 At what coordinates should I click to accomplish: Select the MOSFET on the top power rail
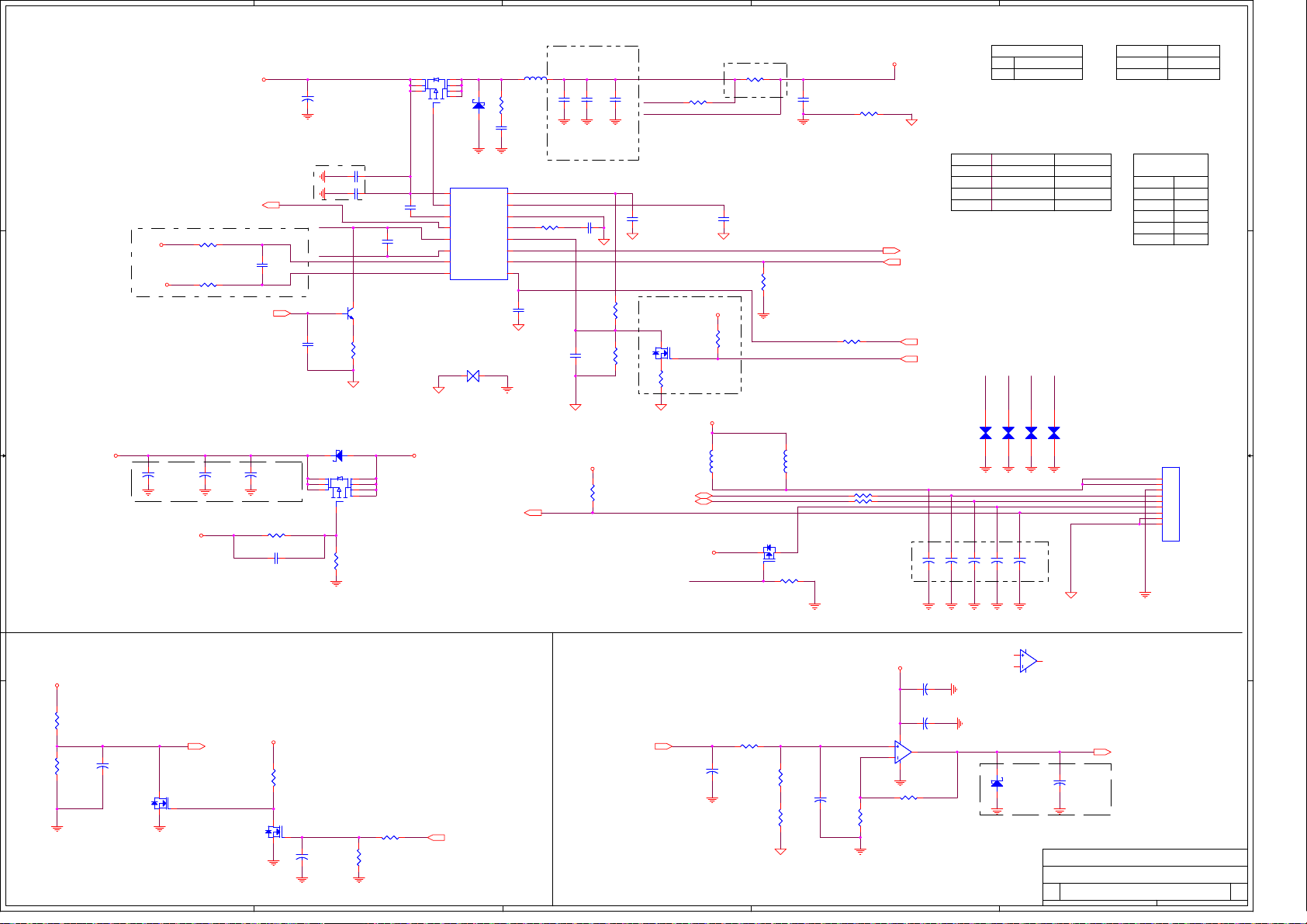click(x=435, y=87)
